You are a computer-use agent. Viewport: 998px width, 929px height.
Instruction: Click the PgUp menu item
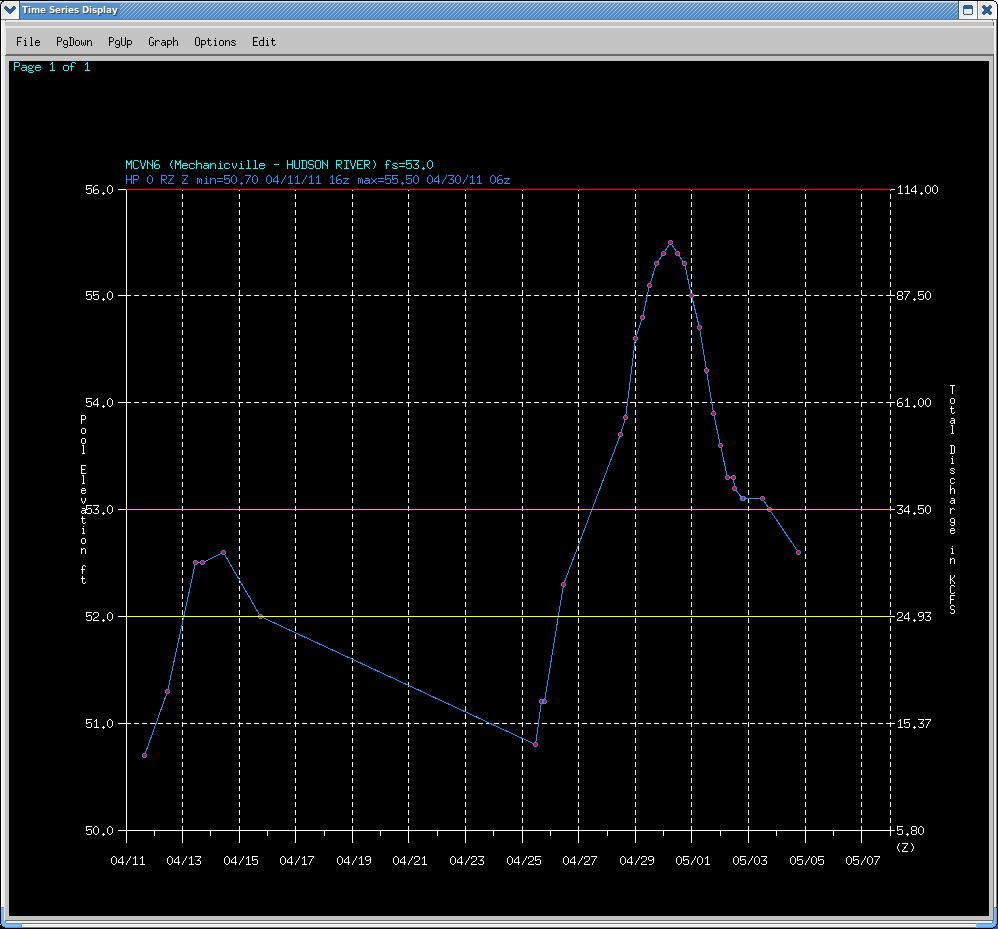click(x=120, y=42)
